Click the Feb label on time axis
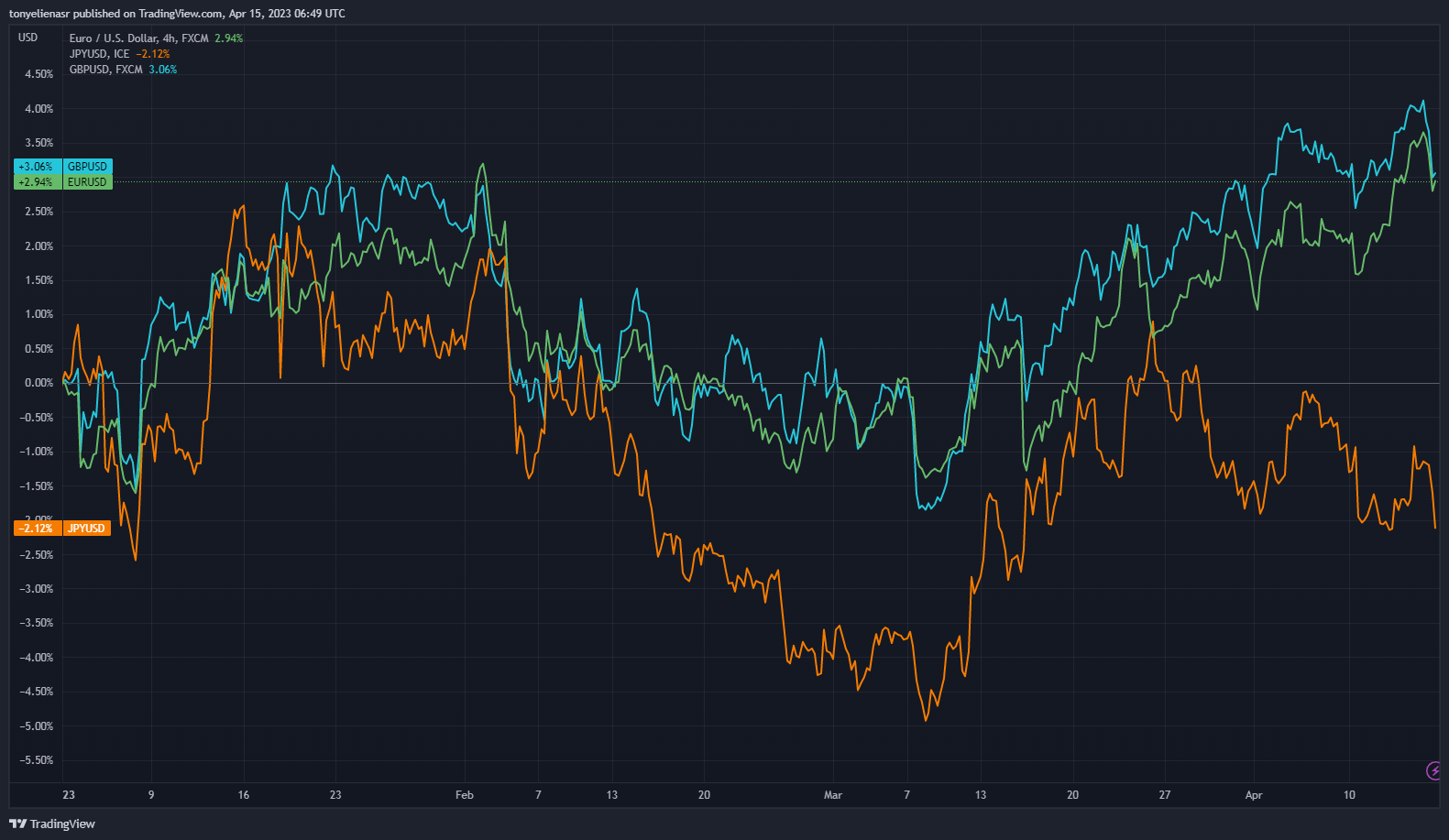The width and height of the screenshot is (1449, 840). [x=465, y=795]
